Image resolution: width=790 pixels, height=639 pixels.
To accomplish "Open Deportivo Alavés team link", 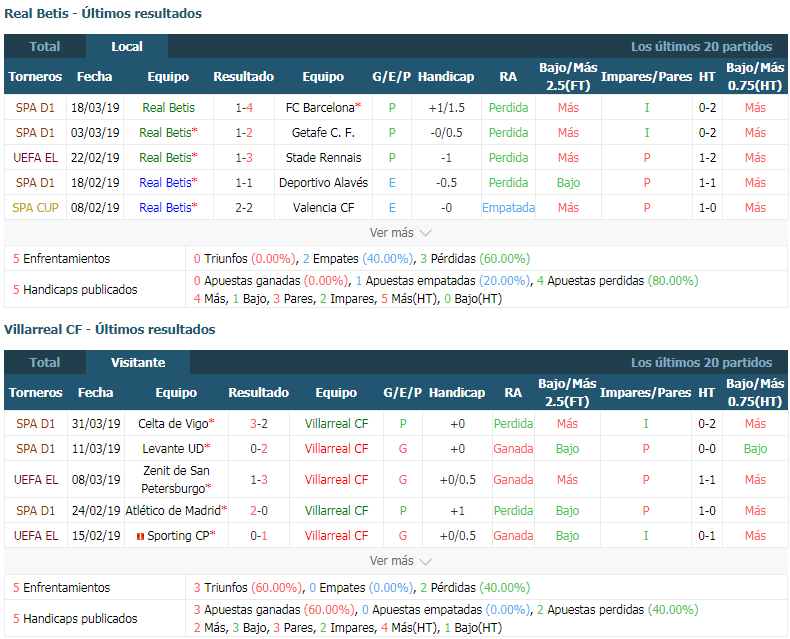I will (323, 182).
